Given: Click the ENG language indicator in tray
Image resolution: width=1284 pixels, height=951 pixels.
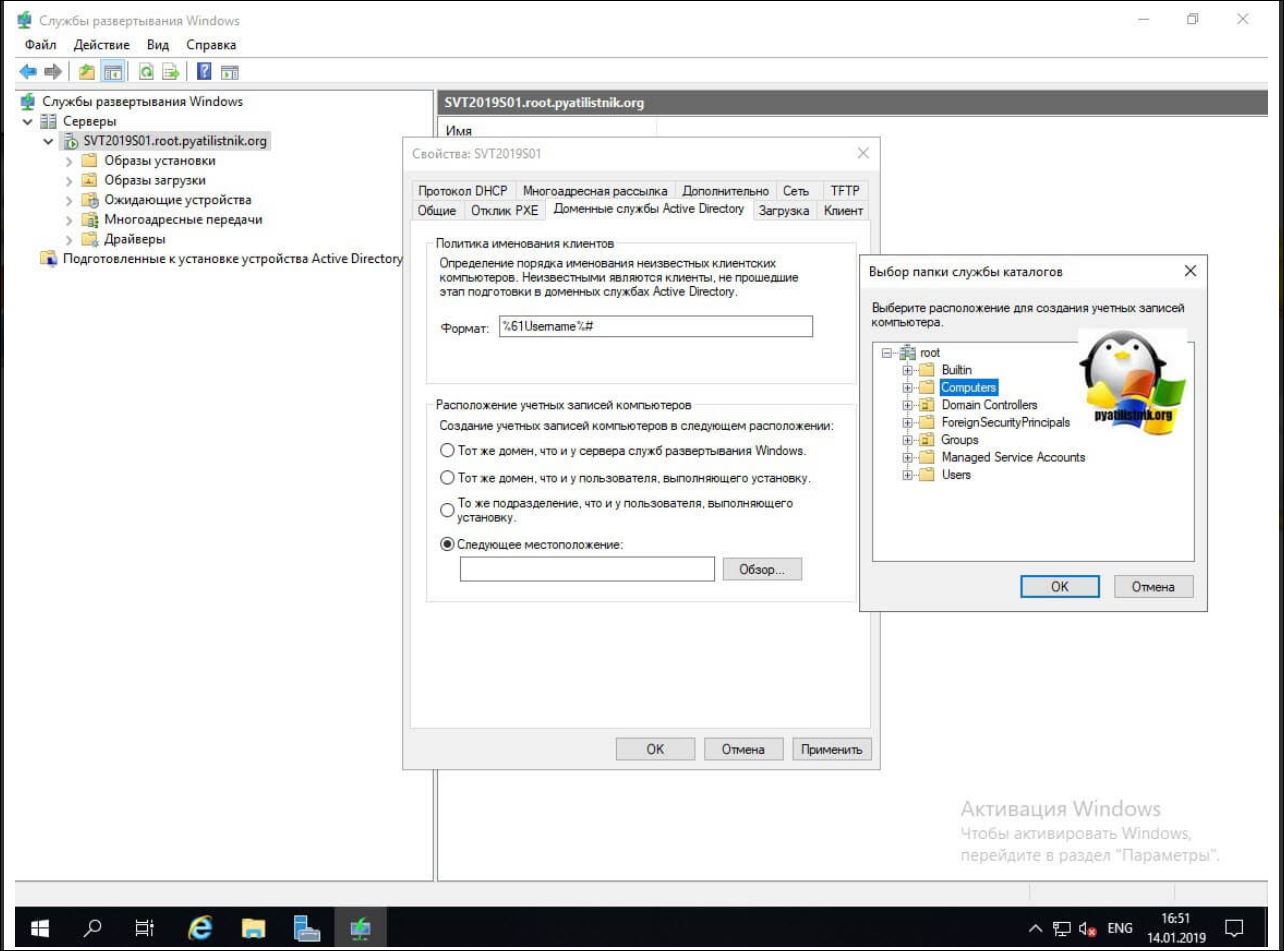Looking at the screenshot, I should click(1120, 929).
